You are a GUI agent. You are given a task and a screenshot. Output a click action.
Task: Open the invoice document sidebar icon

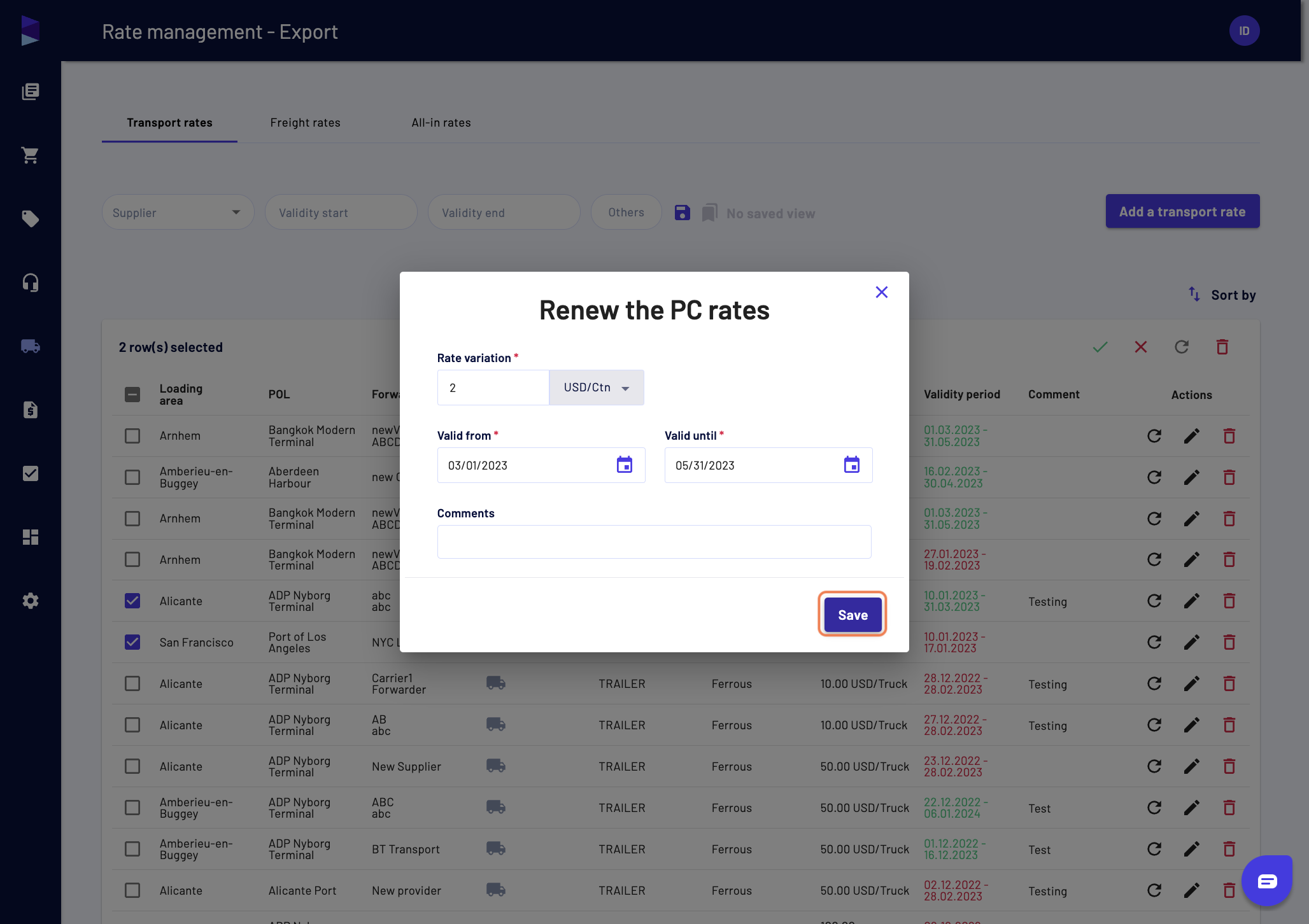31,410
